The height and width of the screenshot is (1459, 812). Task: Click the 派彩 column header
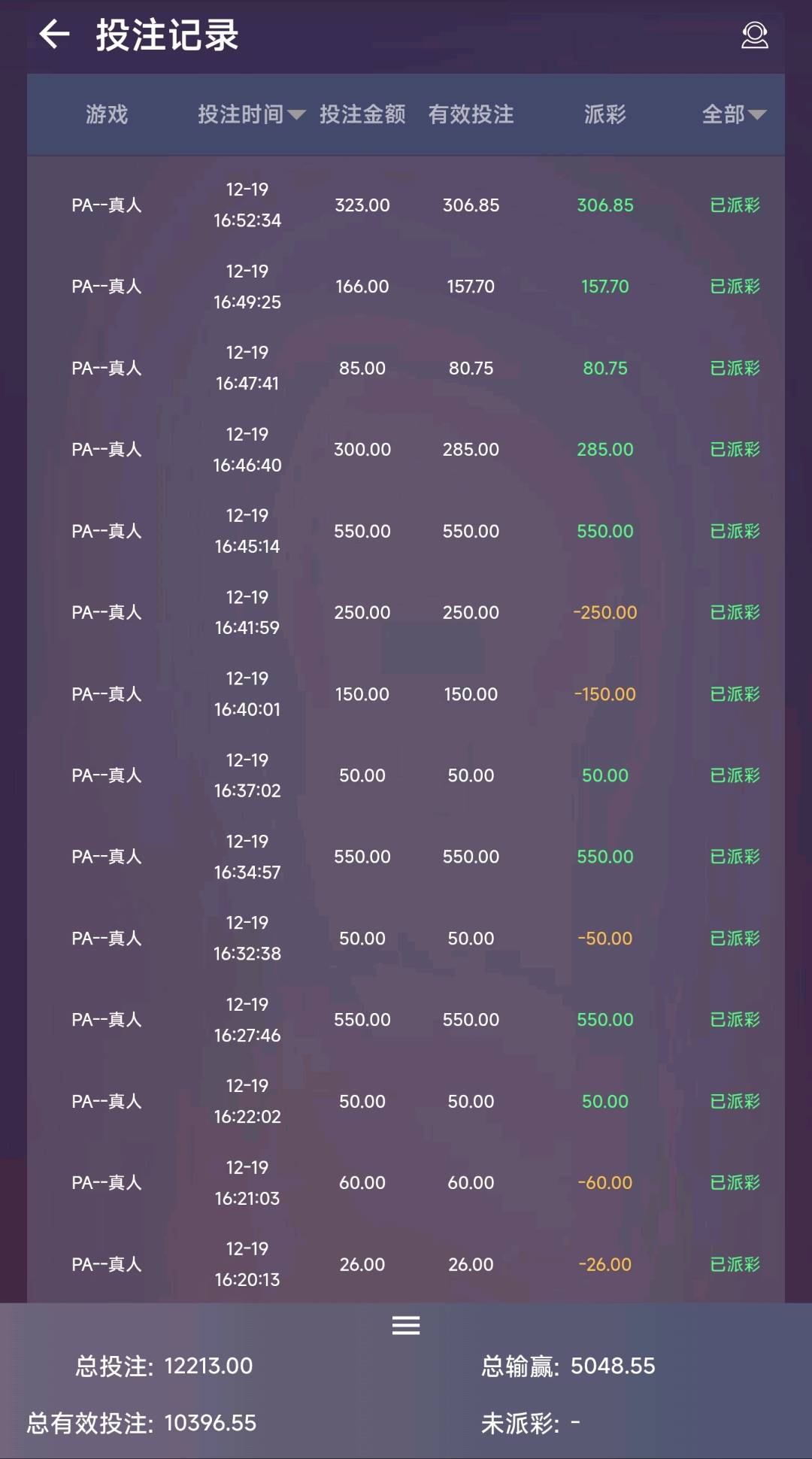[x=605, y=114]
